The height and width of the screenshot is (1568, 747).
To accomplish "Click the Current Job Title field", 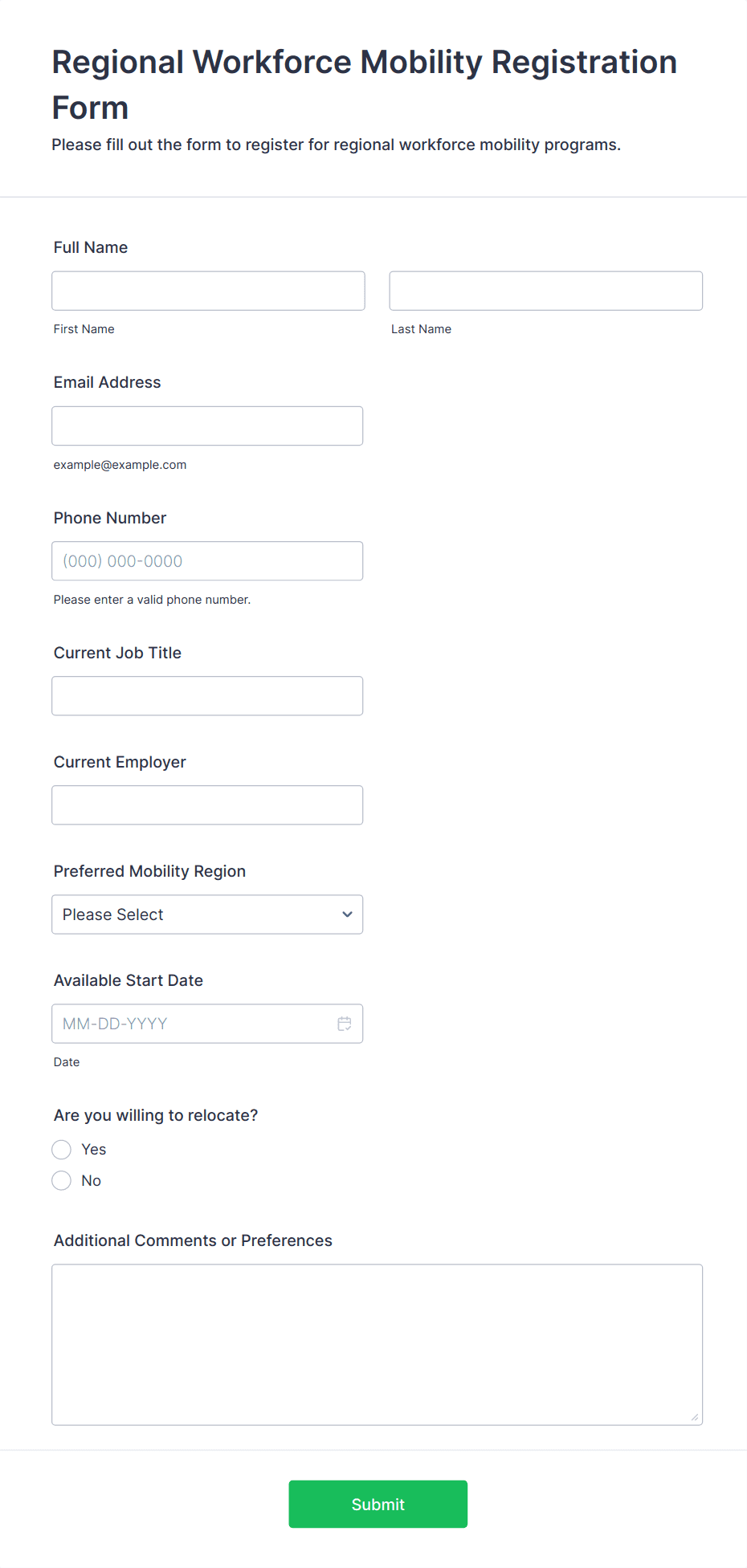I will [x=207, y=696].
